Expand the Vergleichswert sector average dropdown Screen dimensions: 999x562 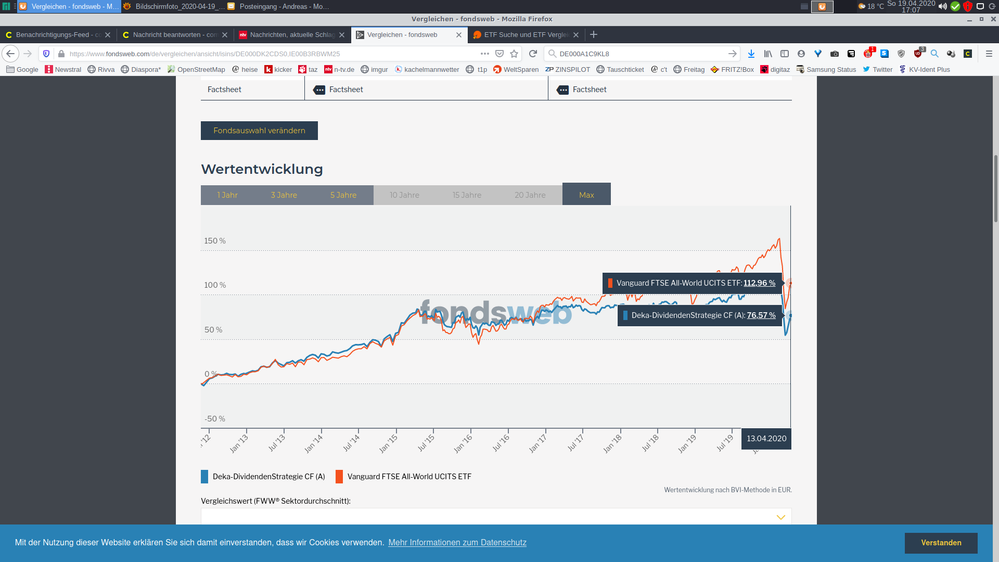(781, 516)
